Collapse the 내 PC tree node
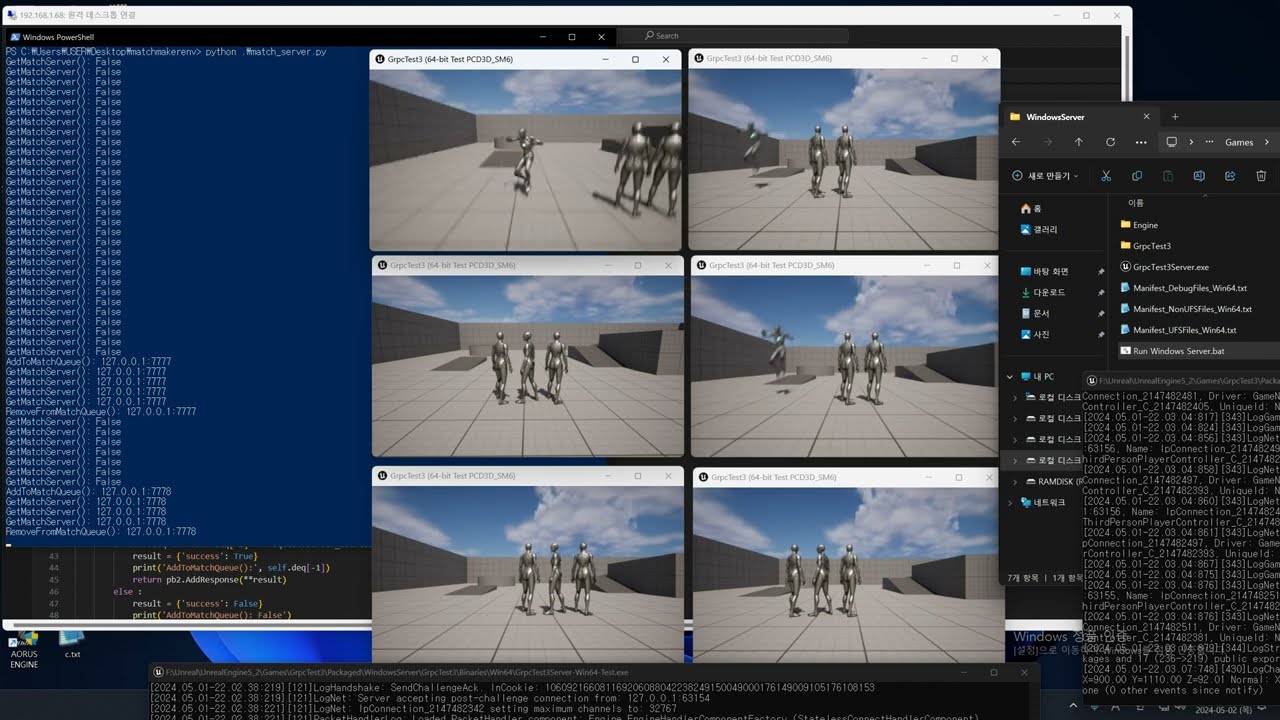This screenshot has height=720, width=1280. click(x=1010, y=377)
